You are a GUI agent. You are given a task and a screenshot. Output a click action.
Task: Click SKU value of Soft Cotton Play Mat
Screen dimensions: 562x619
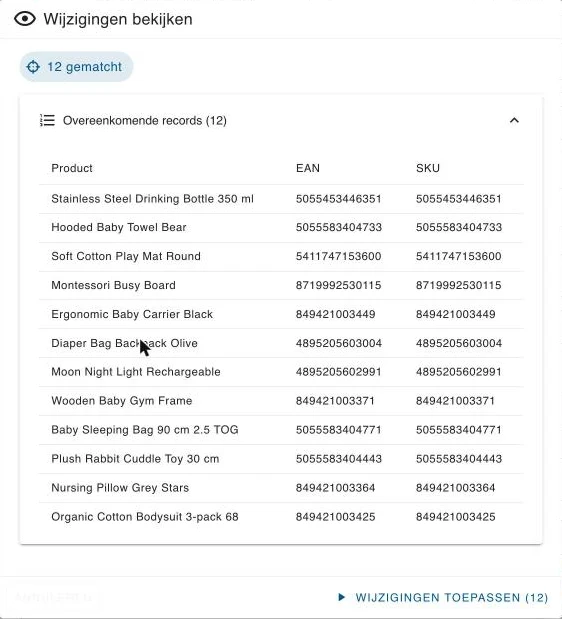click(x=459, y=256)
